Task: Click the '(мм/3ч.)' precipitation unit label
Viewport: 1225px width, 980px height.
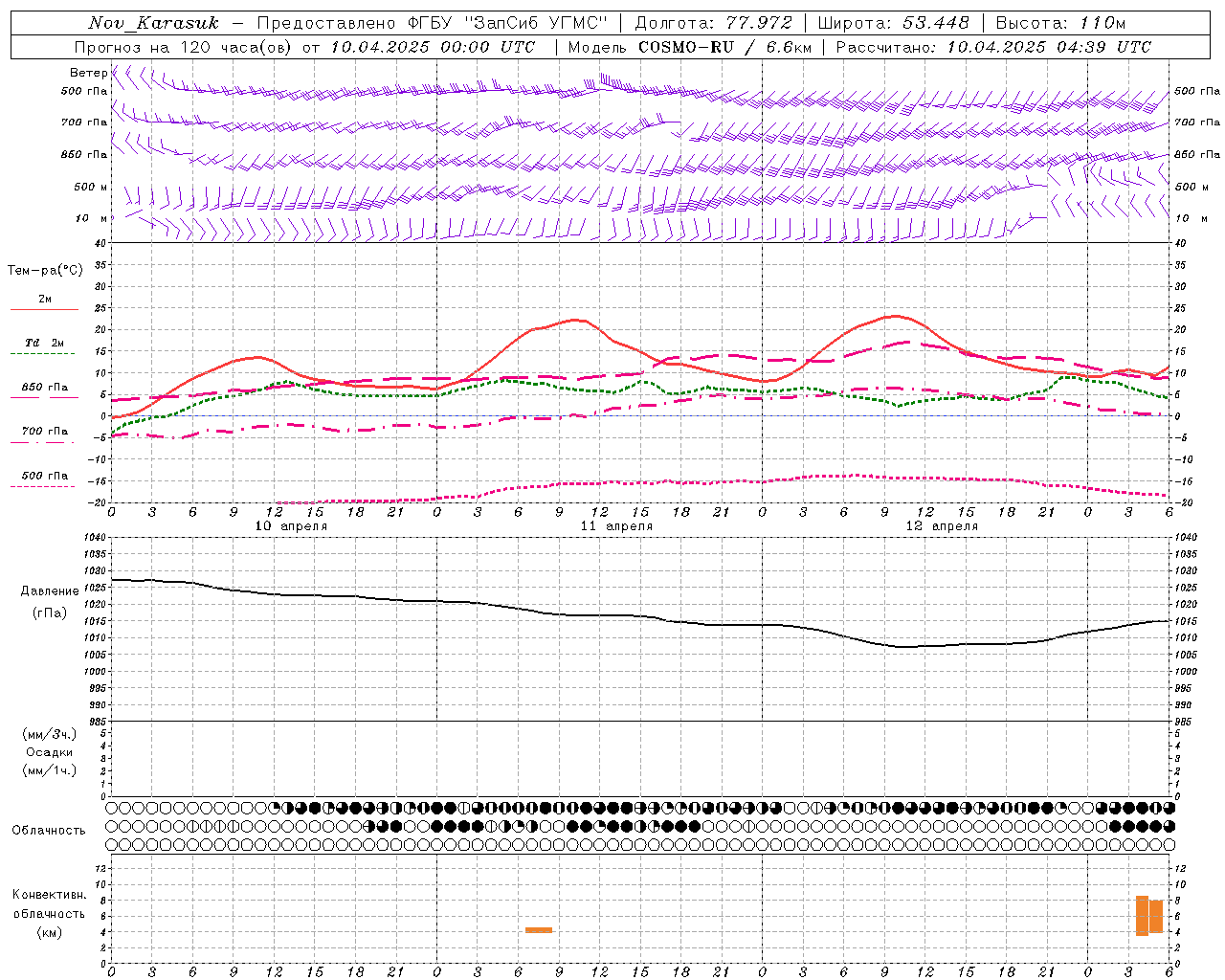Action: click(50, 734)
